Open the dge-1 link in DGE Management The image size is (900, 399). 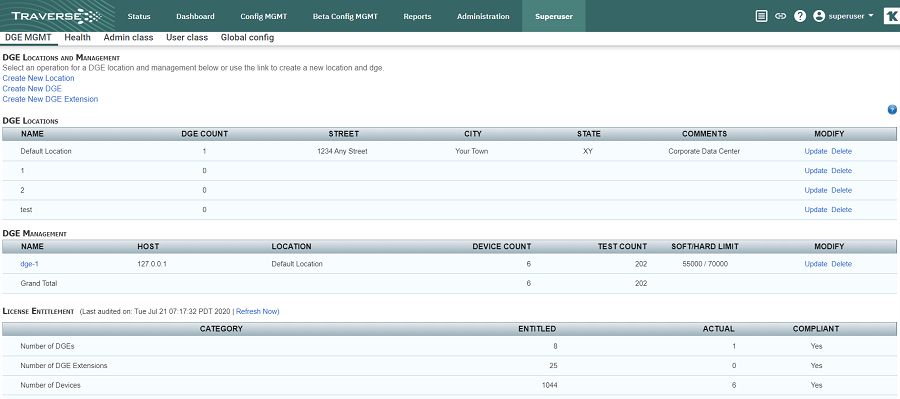pyautogui.click(x=29, y=264)
